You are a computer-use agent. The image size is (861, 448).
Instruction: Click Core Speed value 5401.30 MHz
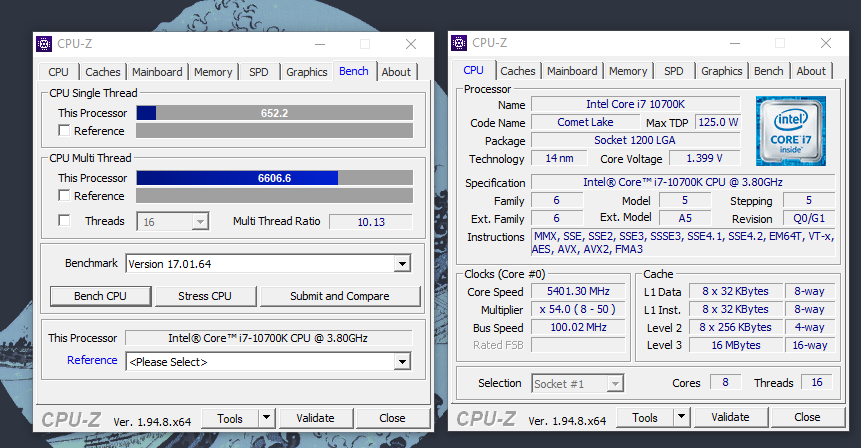coord(578,292)
